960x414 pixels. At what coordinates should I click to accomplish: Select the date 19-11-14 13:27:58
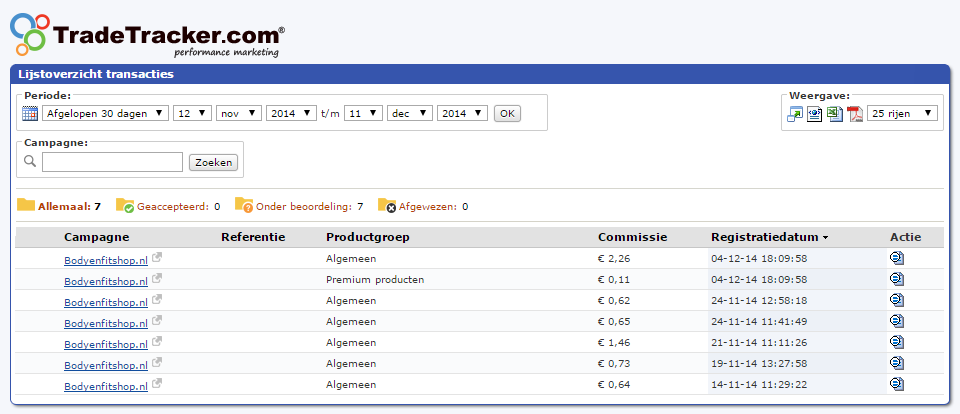pyautogui.click(x=759, y=364)
